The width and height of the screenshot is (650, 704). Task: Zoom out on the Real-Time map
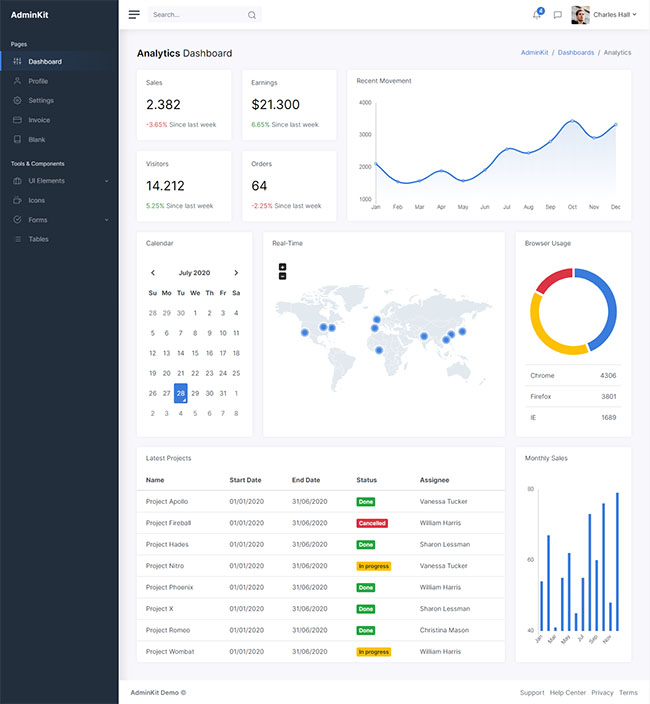click(283, 276)
